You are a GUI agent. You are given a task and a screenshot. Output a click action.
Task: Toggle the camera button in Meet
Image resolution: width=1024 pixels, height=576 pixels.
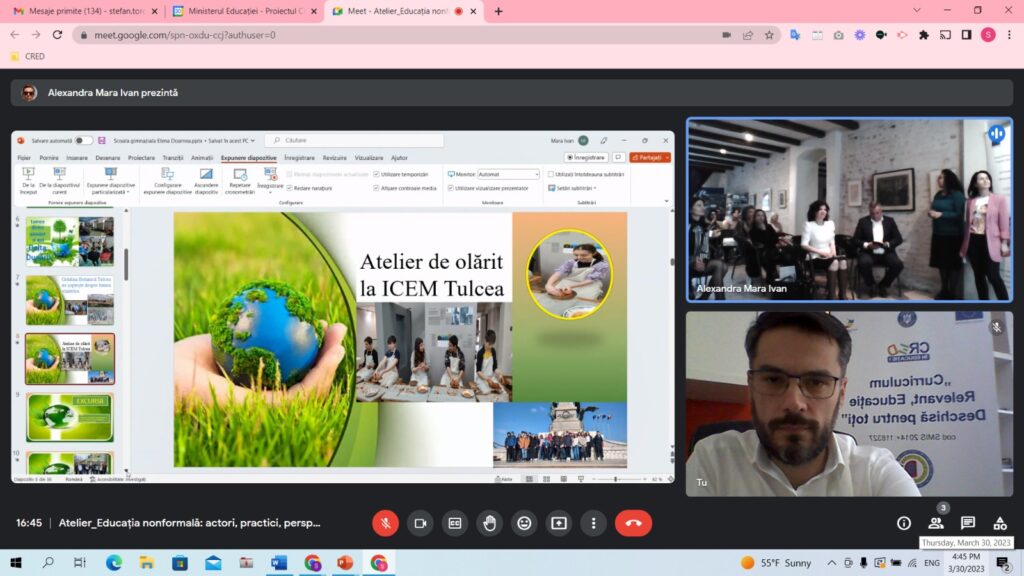click(x=421, y=523)
